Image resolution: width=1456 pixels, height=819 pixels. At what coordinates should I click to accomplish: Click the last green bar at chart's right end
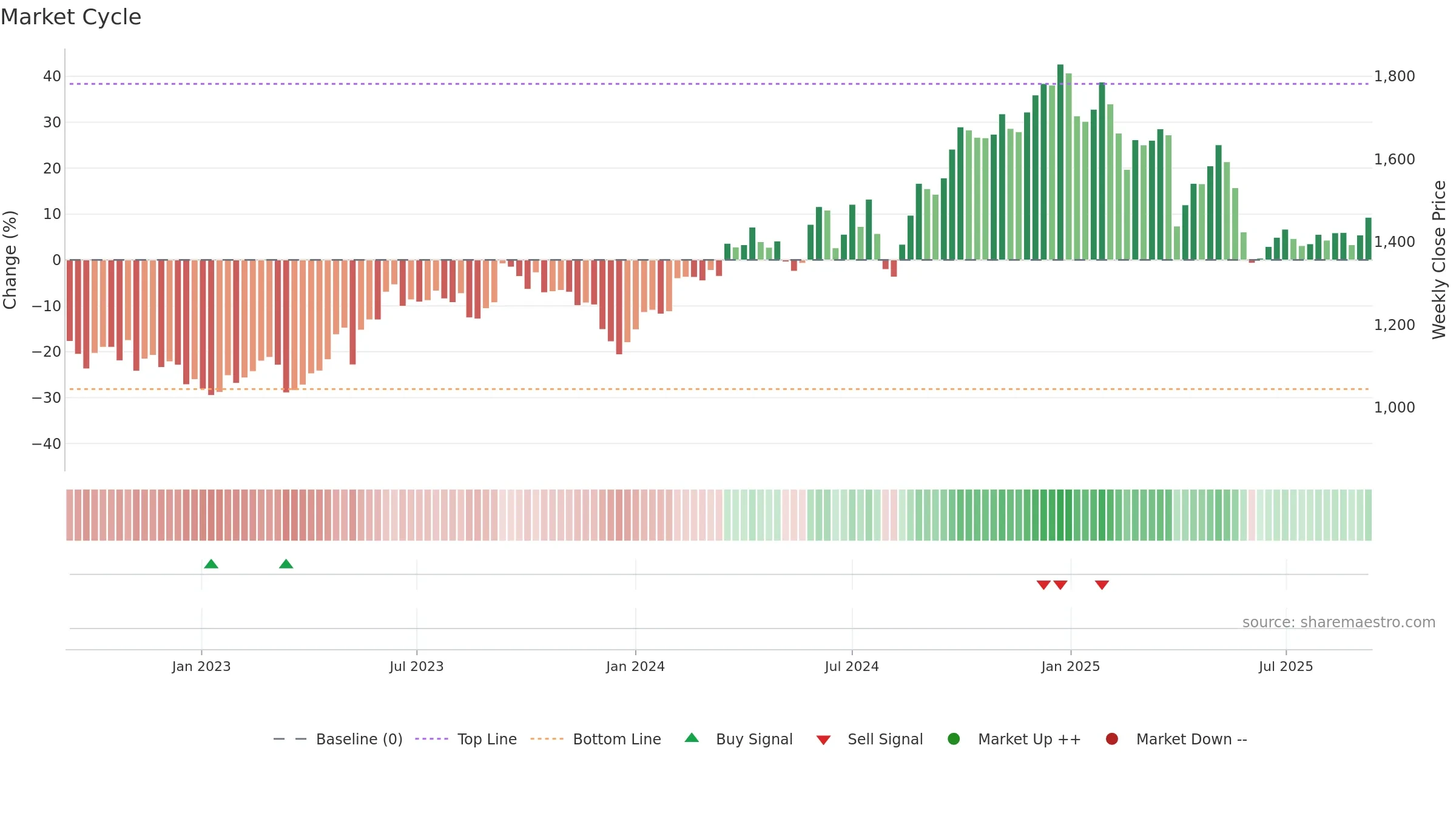(1369, 239)
